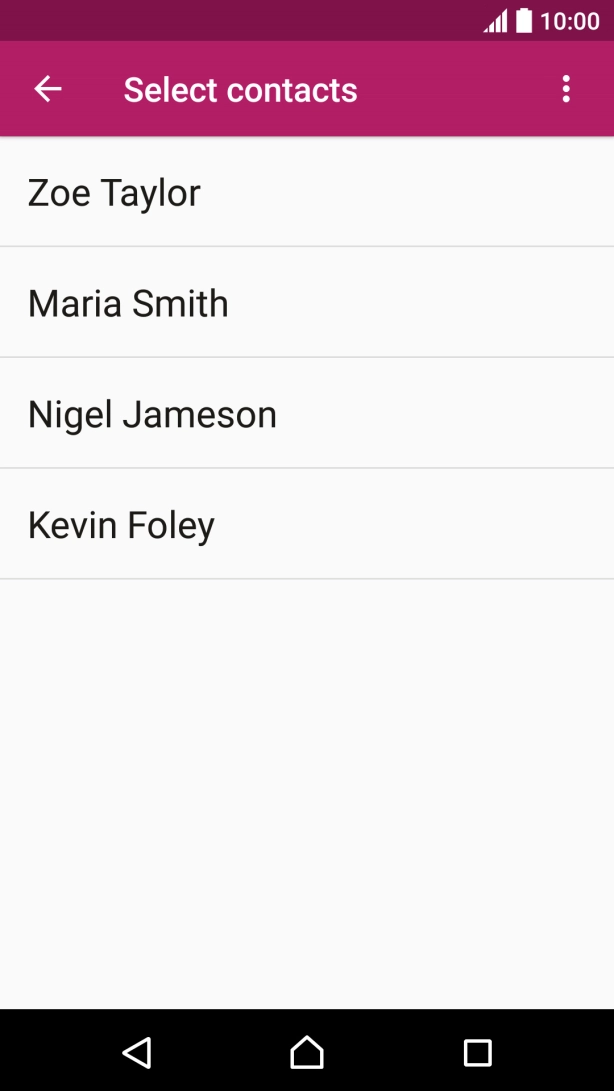Choose the Maria Smith contact
Image resolution: width=614 pixels, height=1091 pixels.
pos(128,303)
